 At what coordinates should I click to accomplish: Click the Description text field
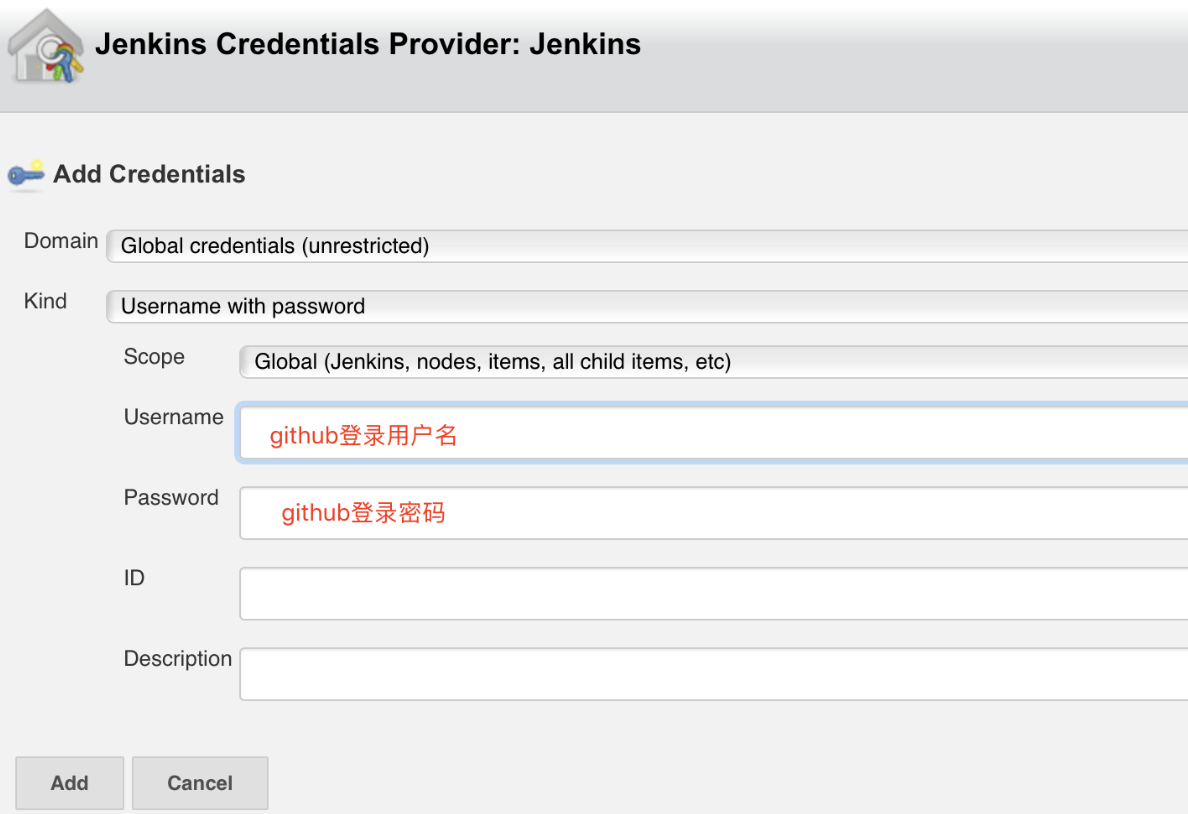coord(714,674)
